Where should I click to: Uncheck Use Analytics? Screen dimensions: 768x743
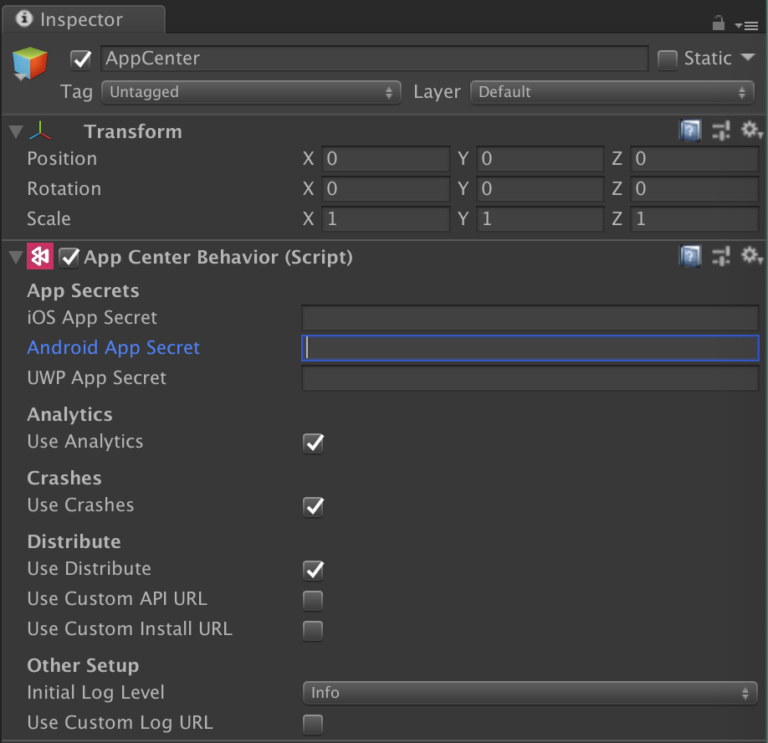[313, 443]
